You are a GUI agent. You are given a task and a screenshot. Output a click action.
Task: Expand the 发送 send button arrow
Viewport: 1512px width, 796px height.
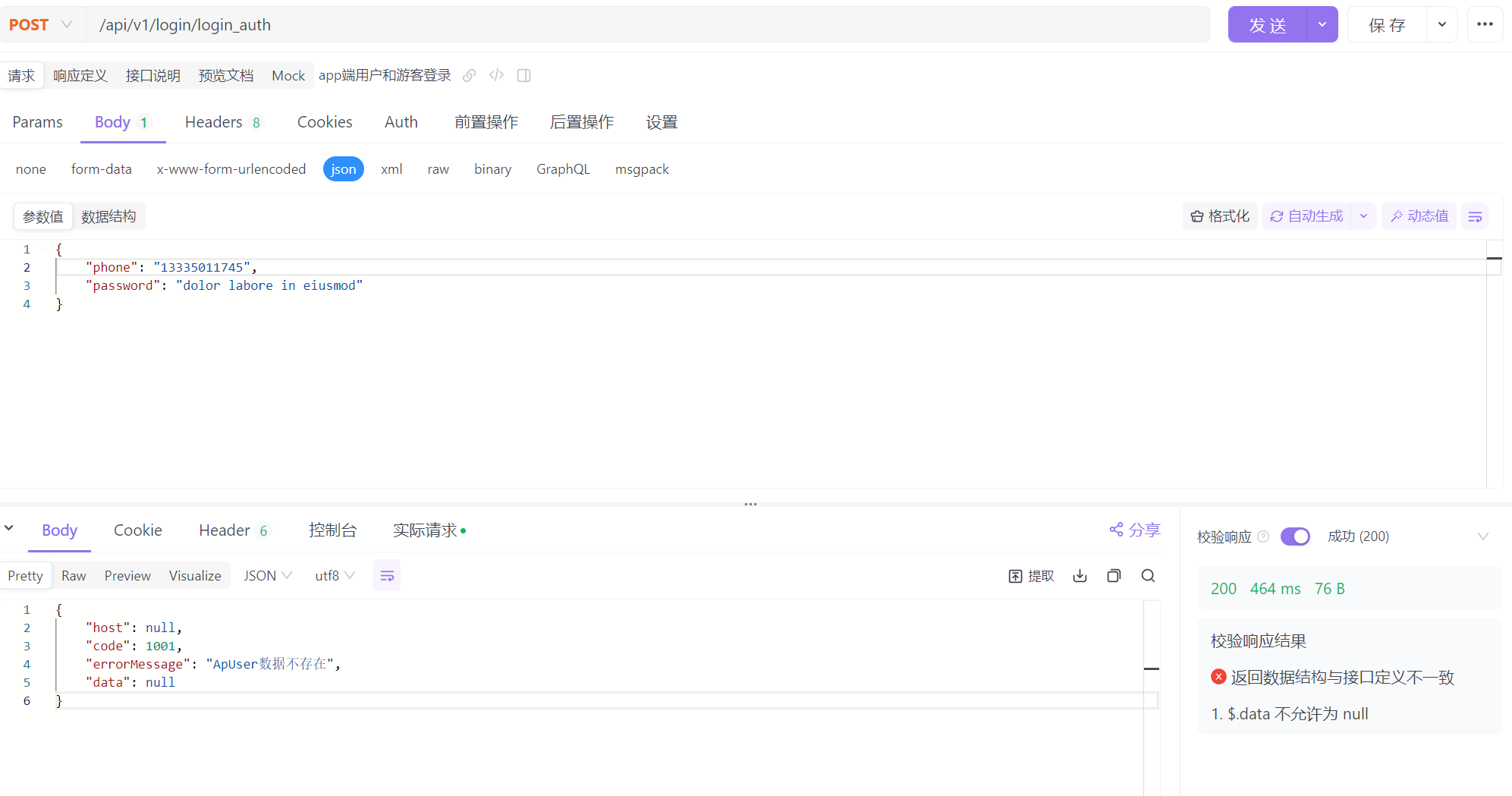[1322, 24]
